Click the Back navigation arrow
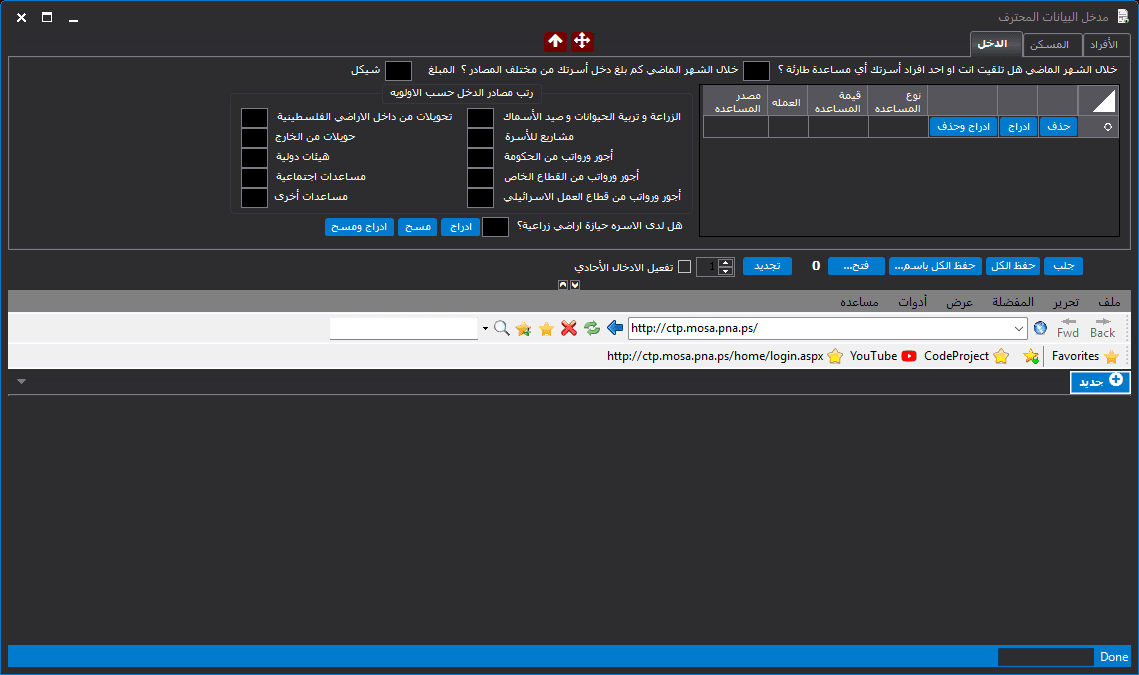 click(x=1102, y=328)
